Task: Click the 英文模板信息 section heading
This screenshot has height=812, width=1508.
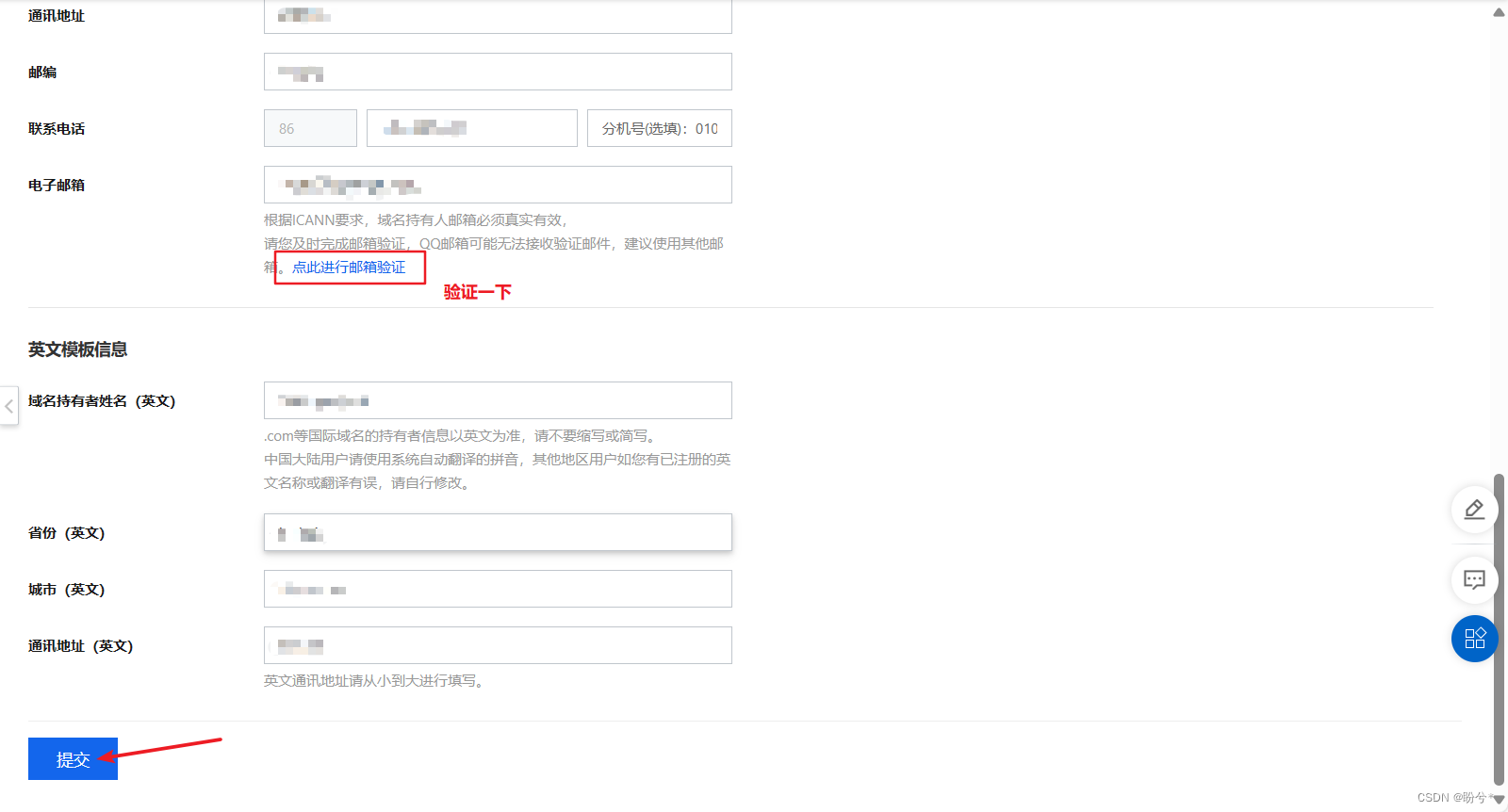Action: [77, 349]
